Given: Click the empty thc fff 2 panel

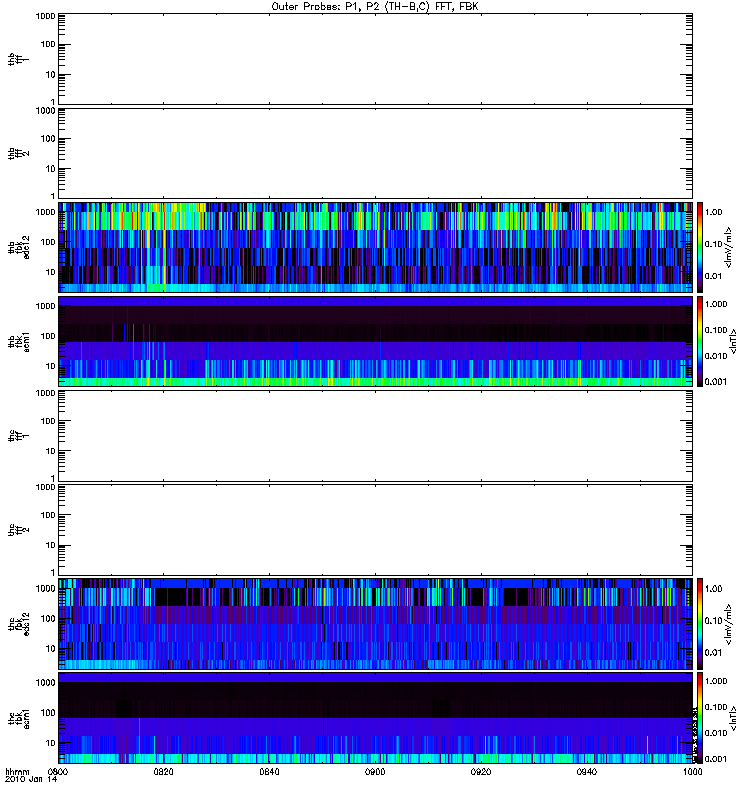Looking at the screenshot, I should (376, 530).
